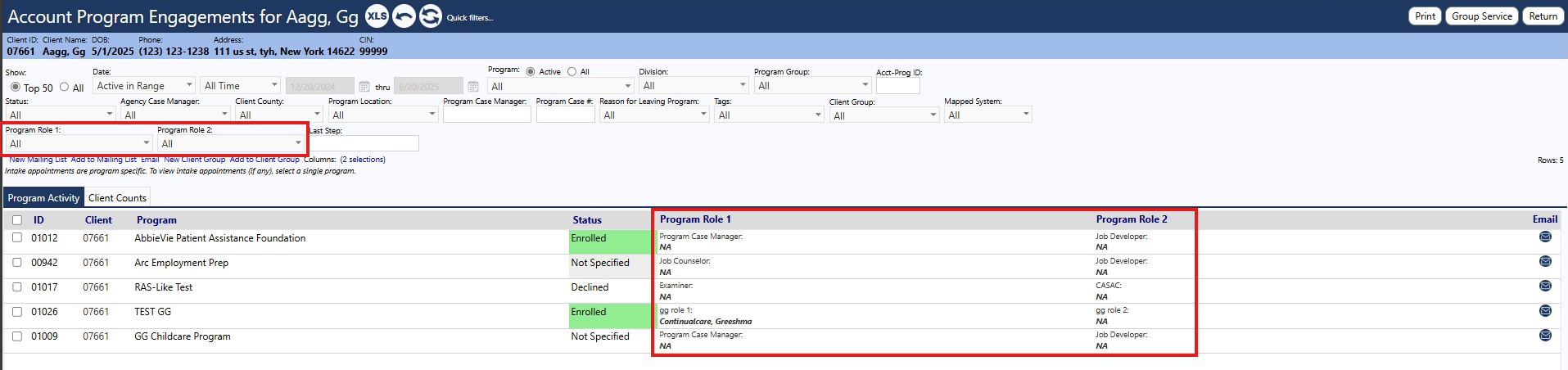Screen dimensions: 1568x370
Task: Check the row checkbox for ID 01017
Action: tap(16, 287)
